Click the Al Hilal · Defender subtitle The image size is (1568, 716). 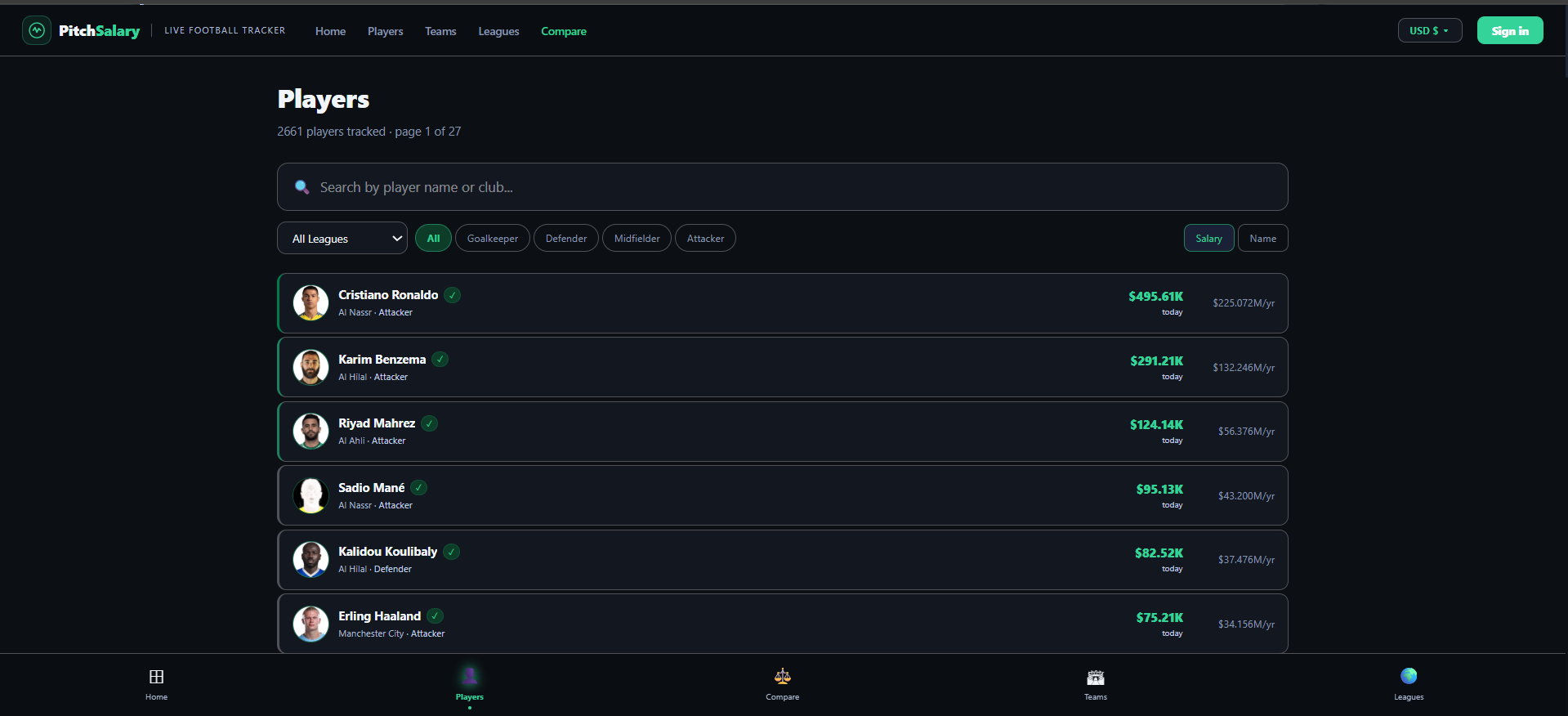(x=375, y=569)
